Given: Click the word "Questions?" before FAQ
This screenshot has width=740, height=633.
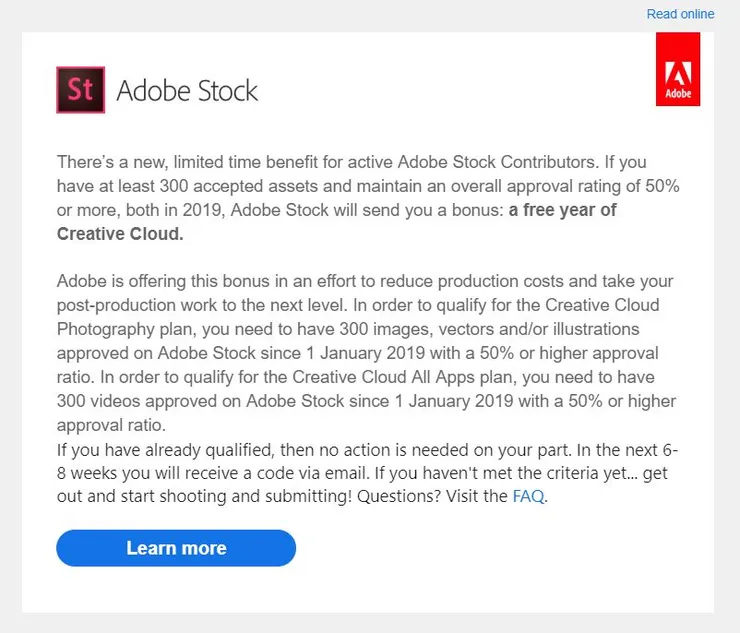Looking at the screenshot, I should (391, 496).
